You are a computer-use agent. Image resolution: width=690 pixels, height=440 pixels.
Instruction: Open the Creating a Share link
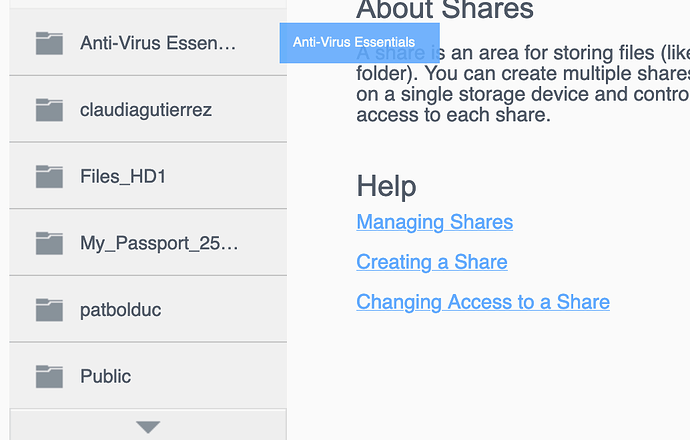coord(431,262)
